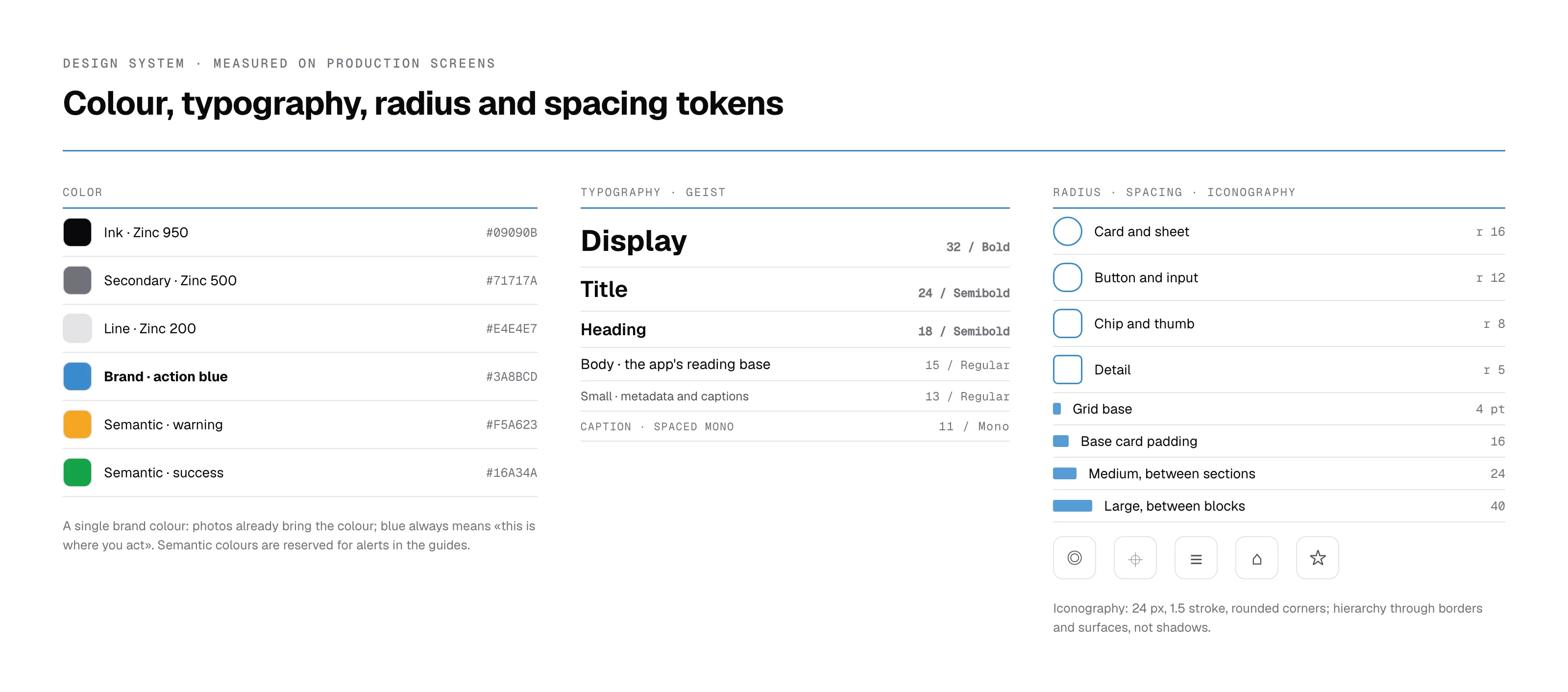The height and width of the screenshot is (692, 1568).
Task: Select the Secondary Zinc 500 gray swatch
Action: click(x=77, y=280)
